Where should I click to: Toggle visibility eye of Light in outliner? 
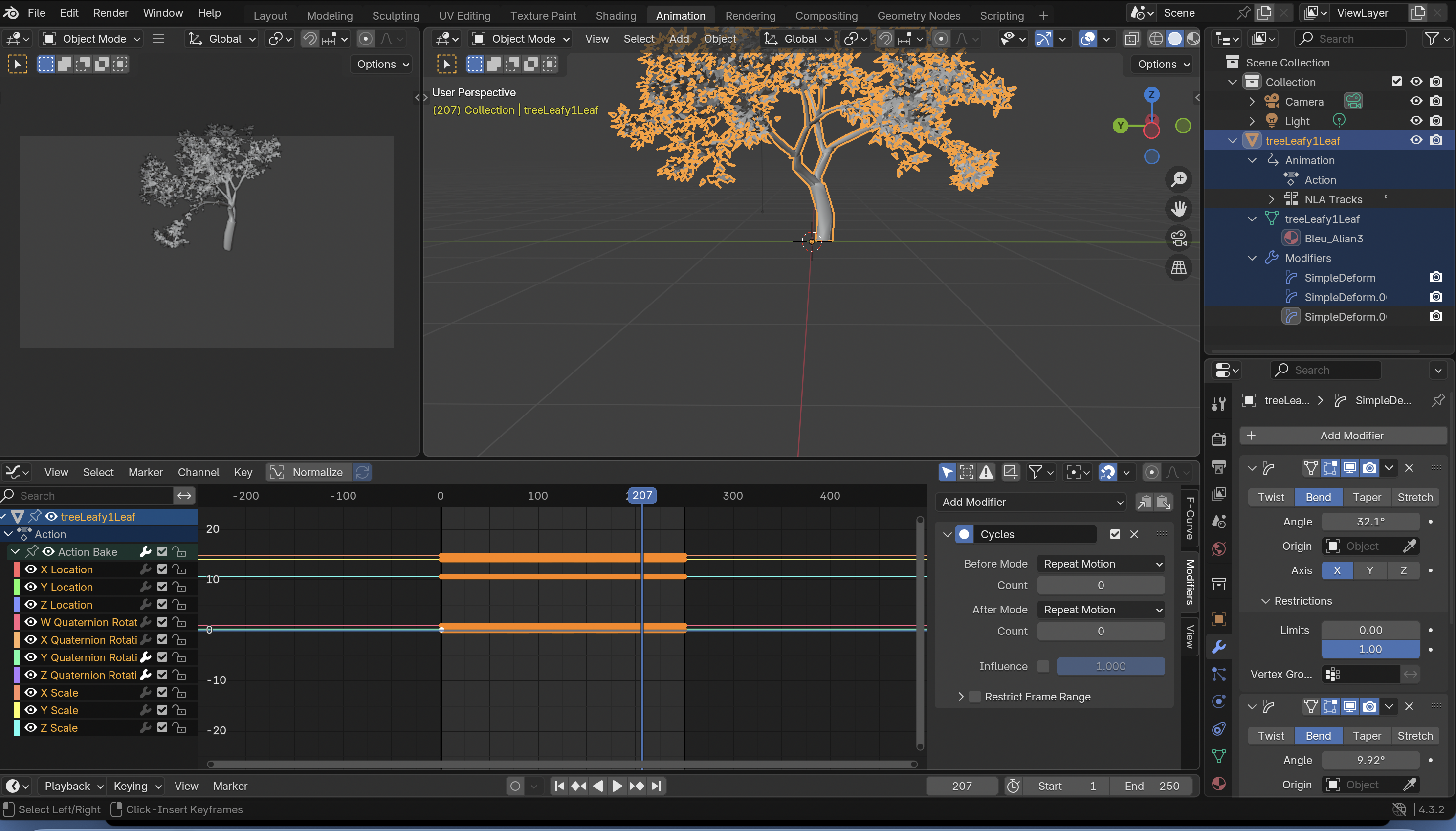point(1416,120)
